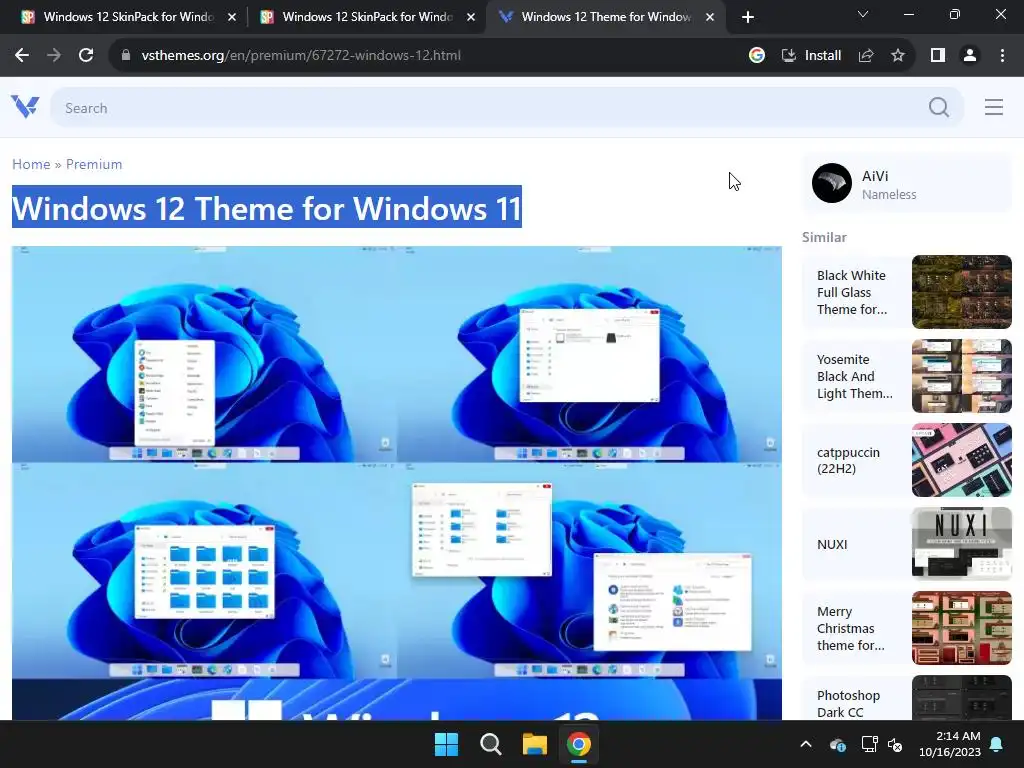Image resolution: width=1024 pixels, height=768 pixels.
Task: Close the Windows 12 Theme tab
Action: [710, 17]
